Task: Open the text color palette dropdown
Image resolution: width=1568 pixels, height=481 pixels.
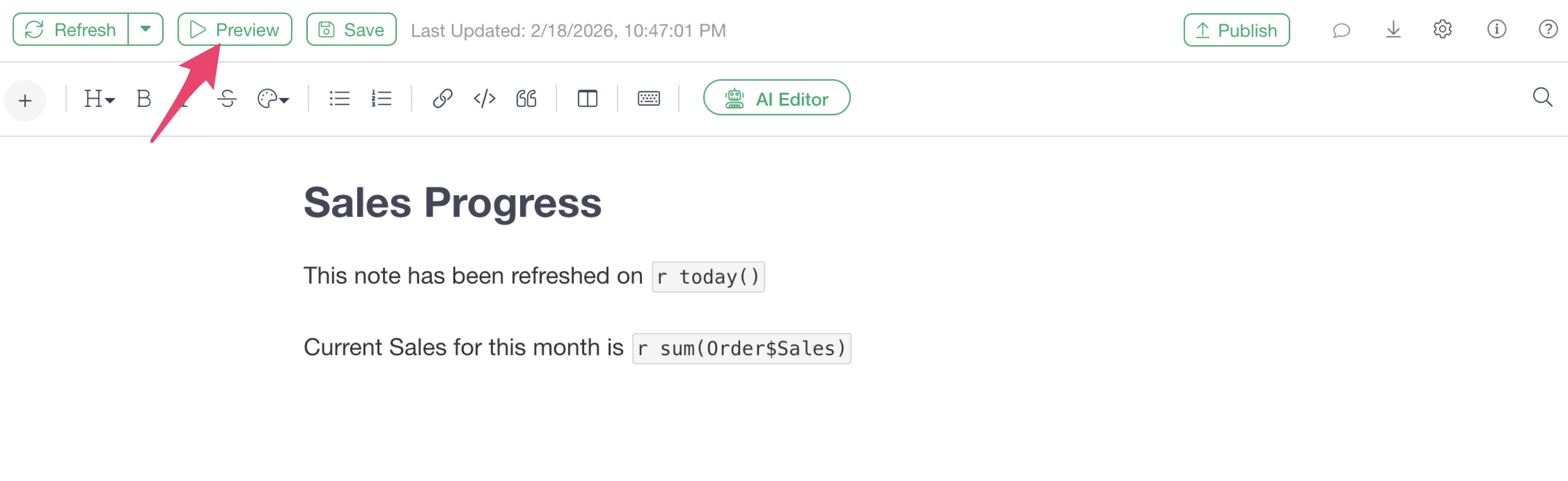Action: pyautogui.click(x=273, y=99)
